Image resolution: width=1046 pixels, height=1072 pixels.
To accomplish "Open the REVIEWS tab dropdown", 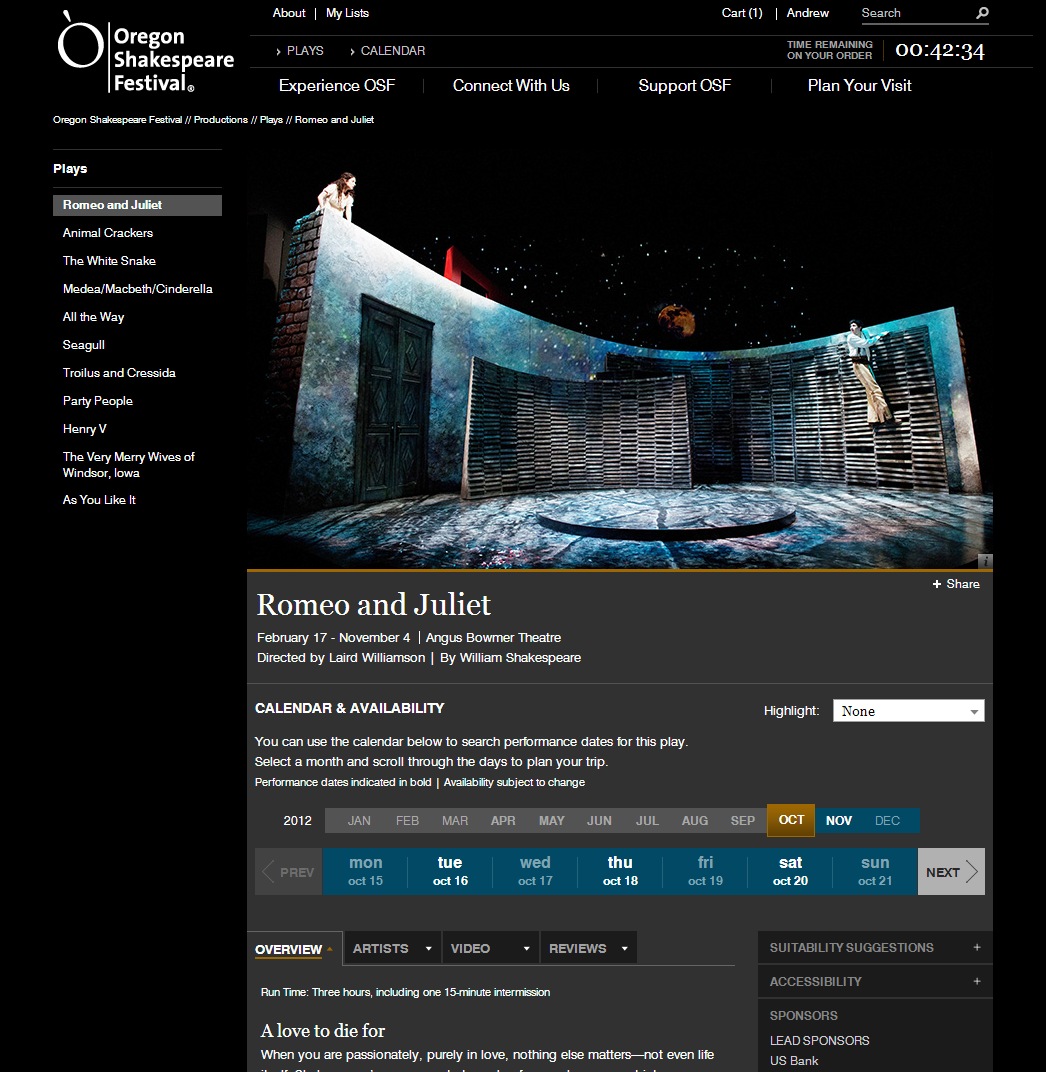I will (589, 948).
